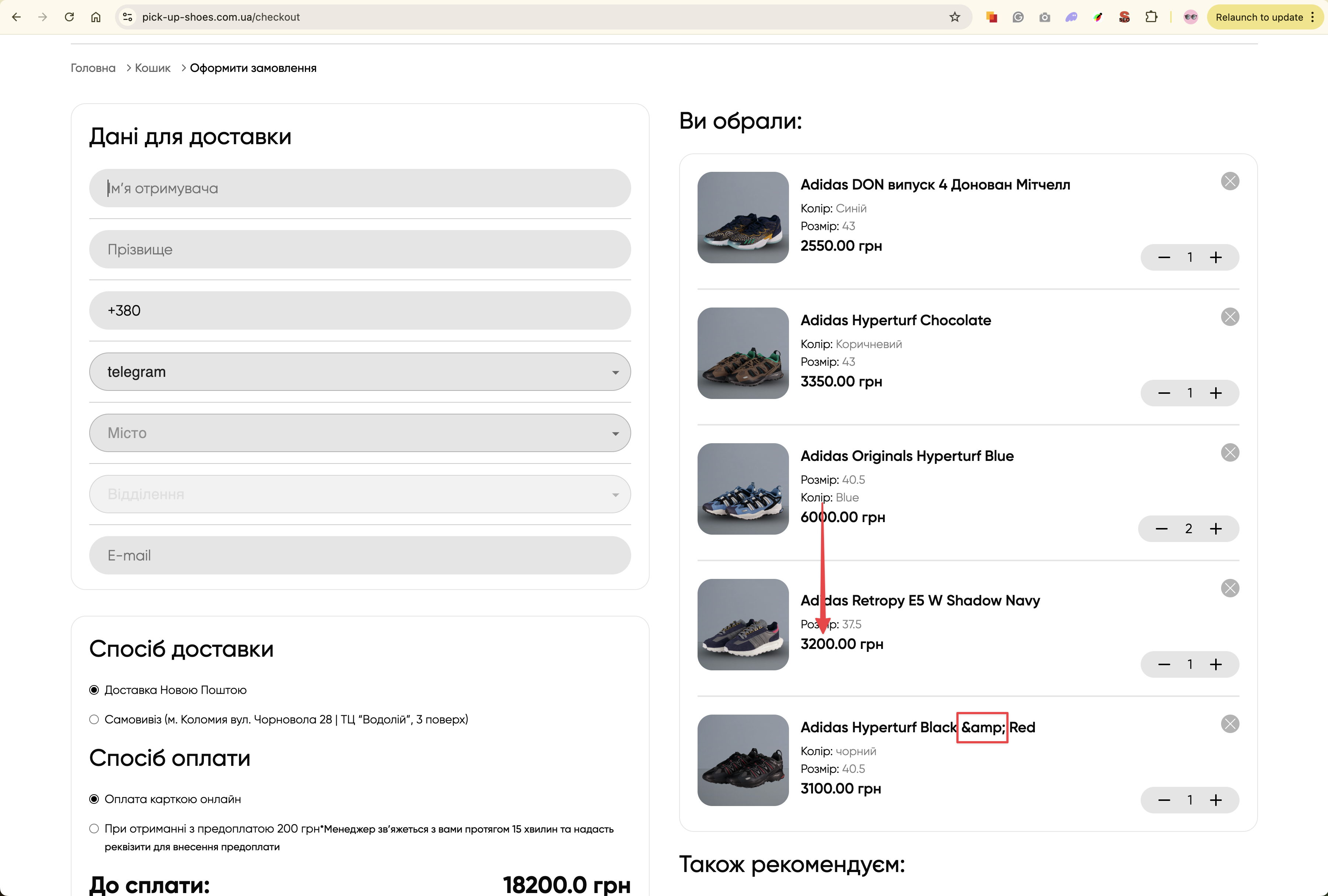Expand the Місто city dropdown
Image resolution: width=1328 pixels, height=896 pixels.
point(360,433)
